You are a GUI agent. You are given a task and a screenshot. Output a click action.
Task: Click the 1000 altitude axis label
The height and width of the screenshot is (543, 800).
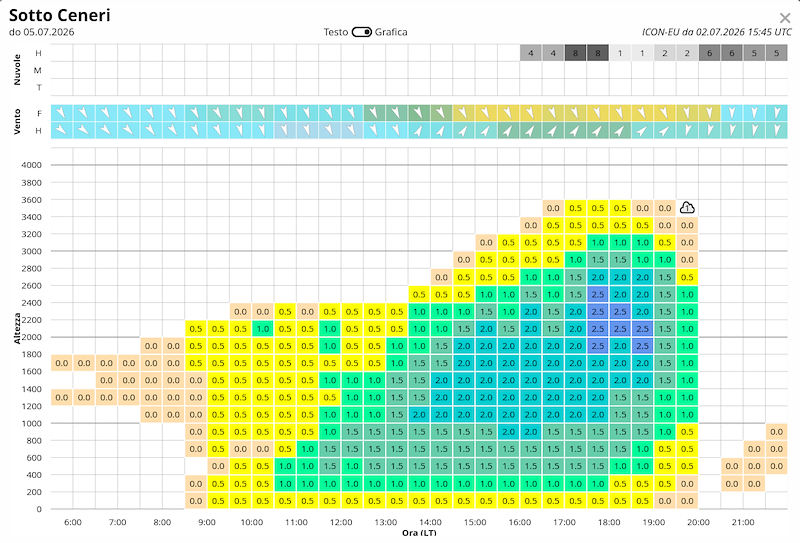[x=32, y=423]
